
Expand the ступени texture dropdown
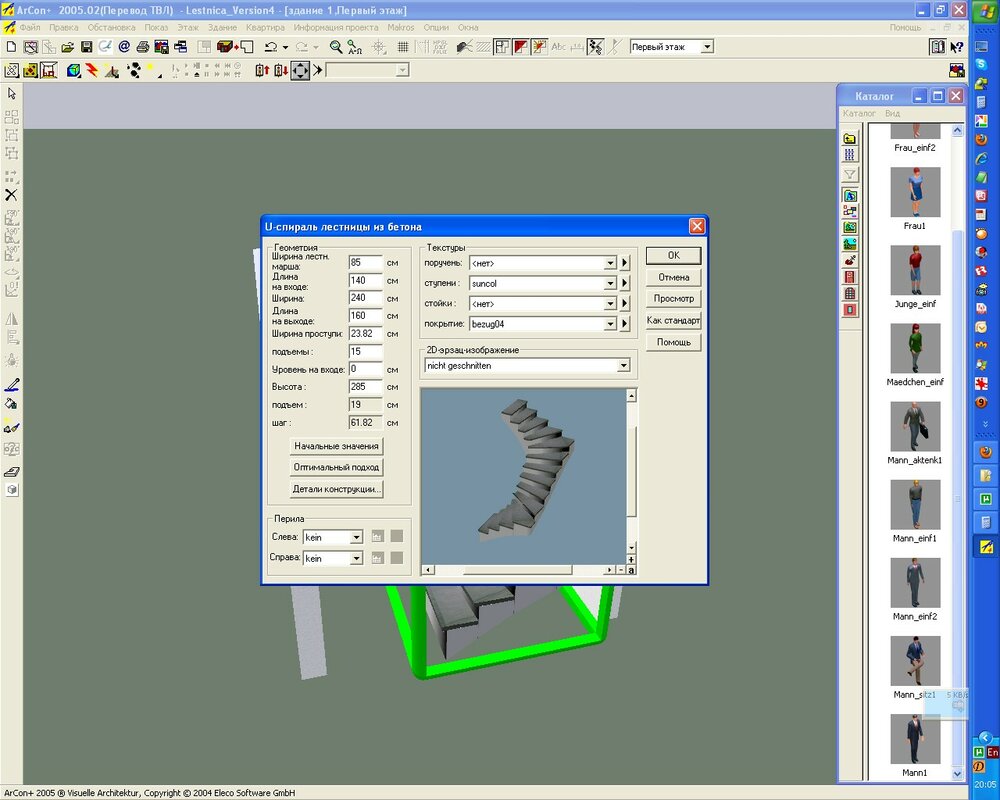(x=610, y=284)
